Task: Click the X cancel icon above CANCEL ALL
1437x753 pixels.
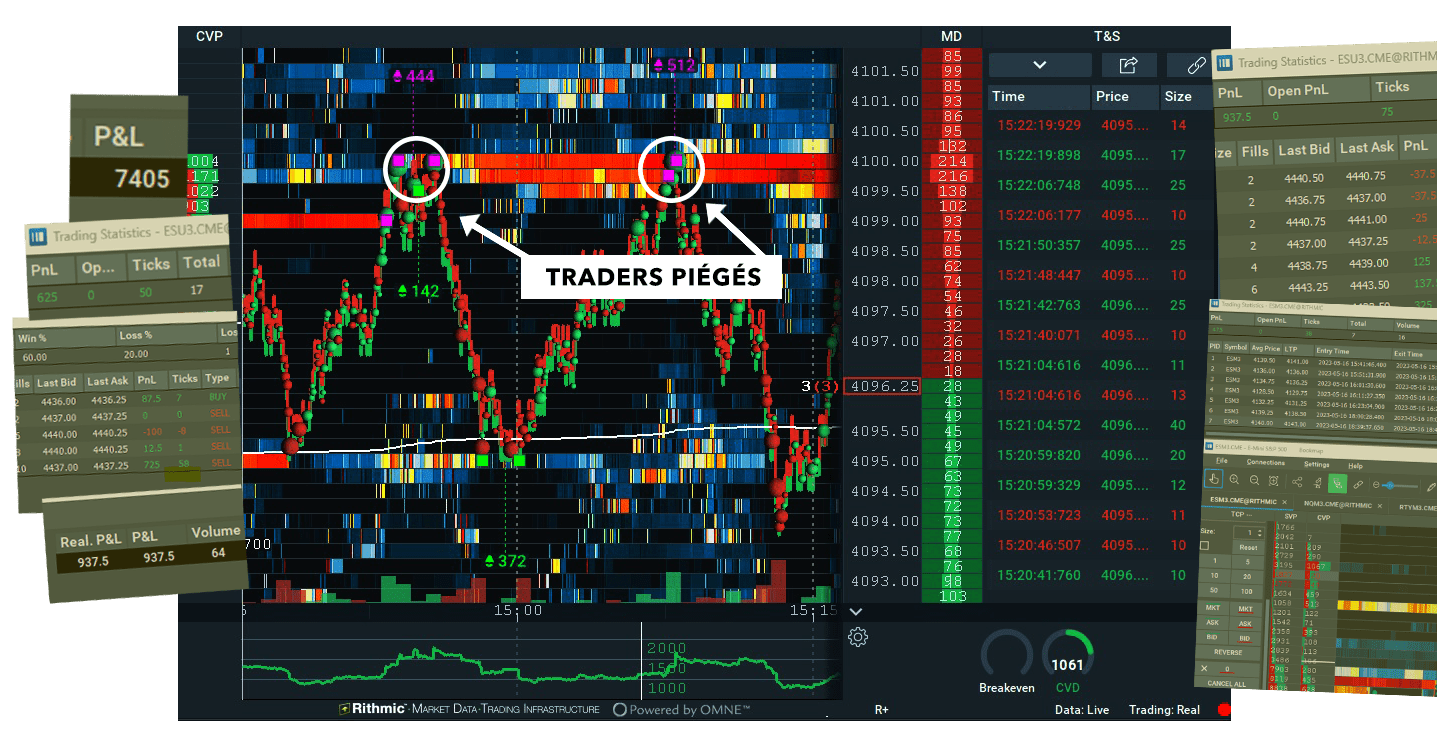Action: point(1204,668)
